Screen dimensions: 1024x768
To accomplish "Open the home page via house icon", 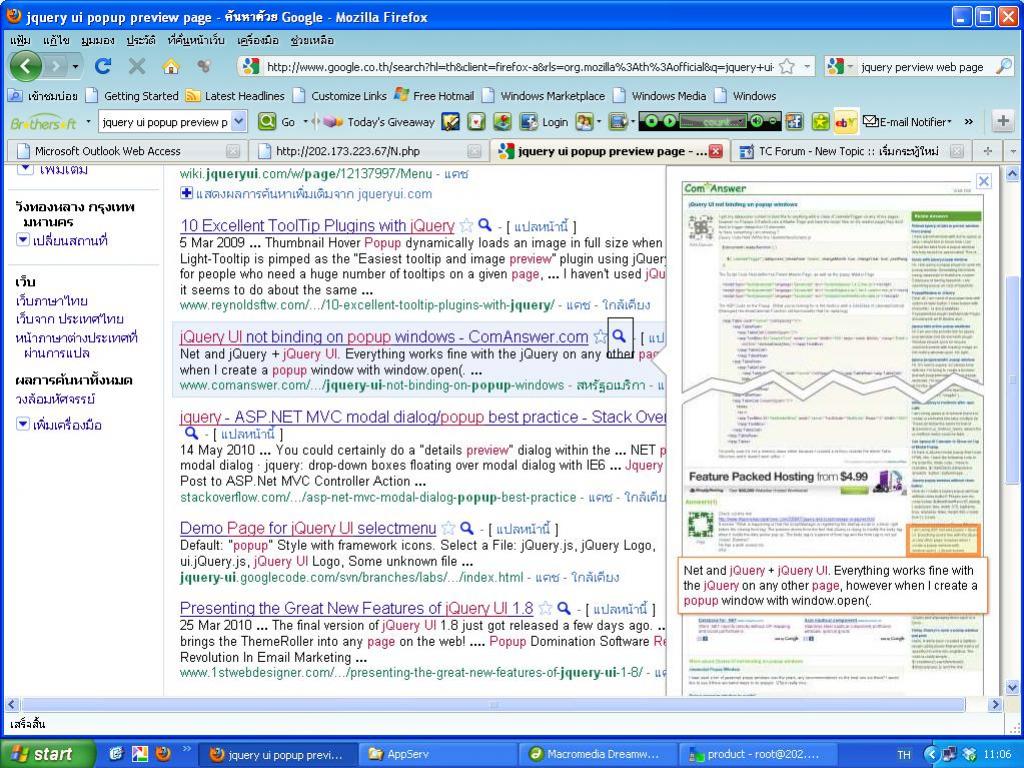I will (x=171, y=66).
